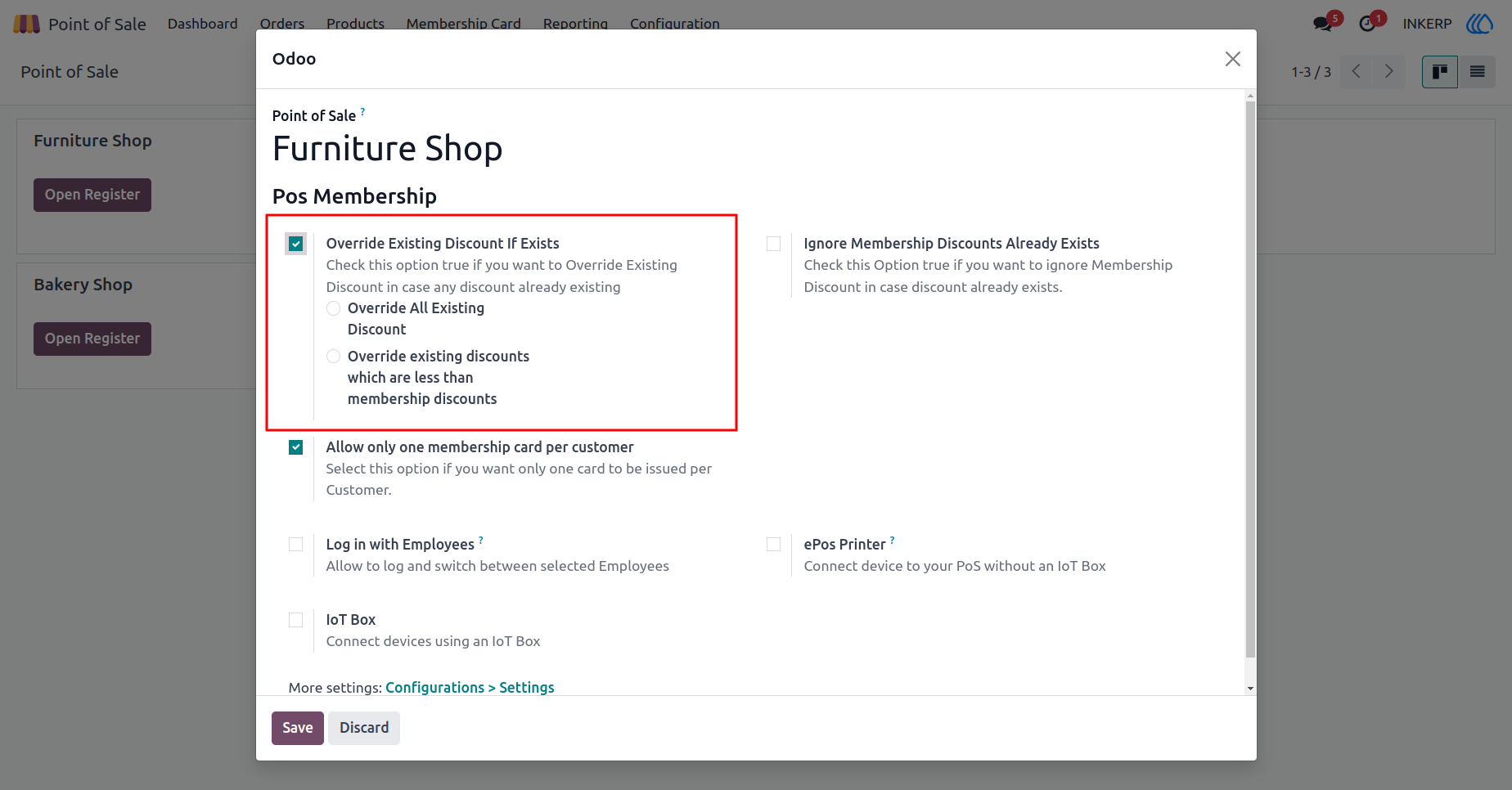Open the Configuration menu
The image size is (1512, 790).
pyautogui.click(x=675, y=24)
